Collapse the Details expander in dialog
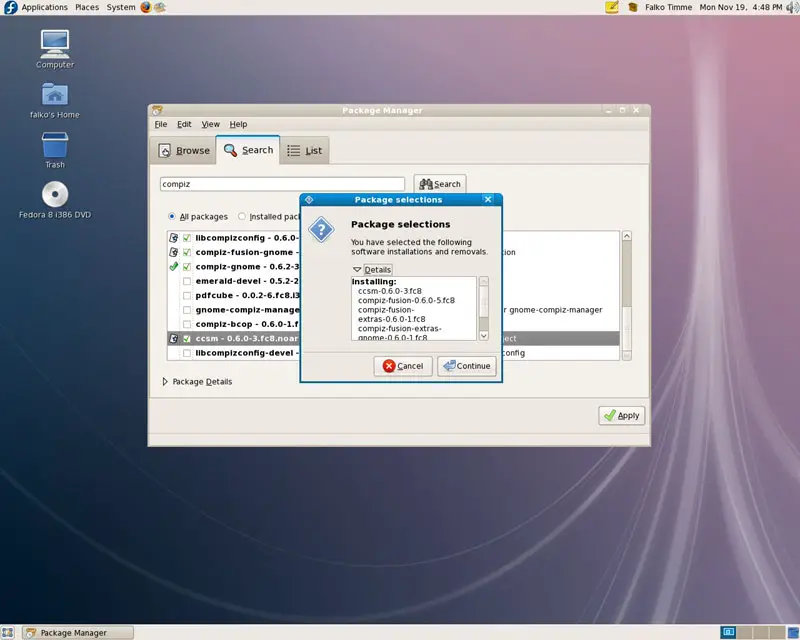The width and height of the screenshot is (800, 640). pyautogui.click(x=357, y=269)
